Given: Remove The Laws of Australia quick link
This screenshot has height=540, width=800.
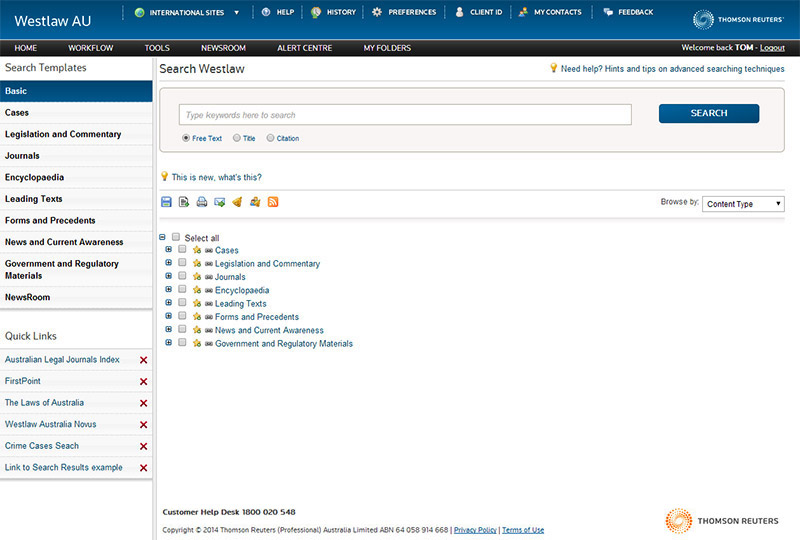Looking at the screenshot, I should [143, 403].
